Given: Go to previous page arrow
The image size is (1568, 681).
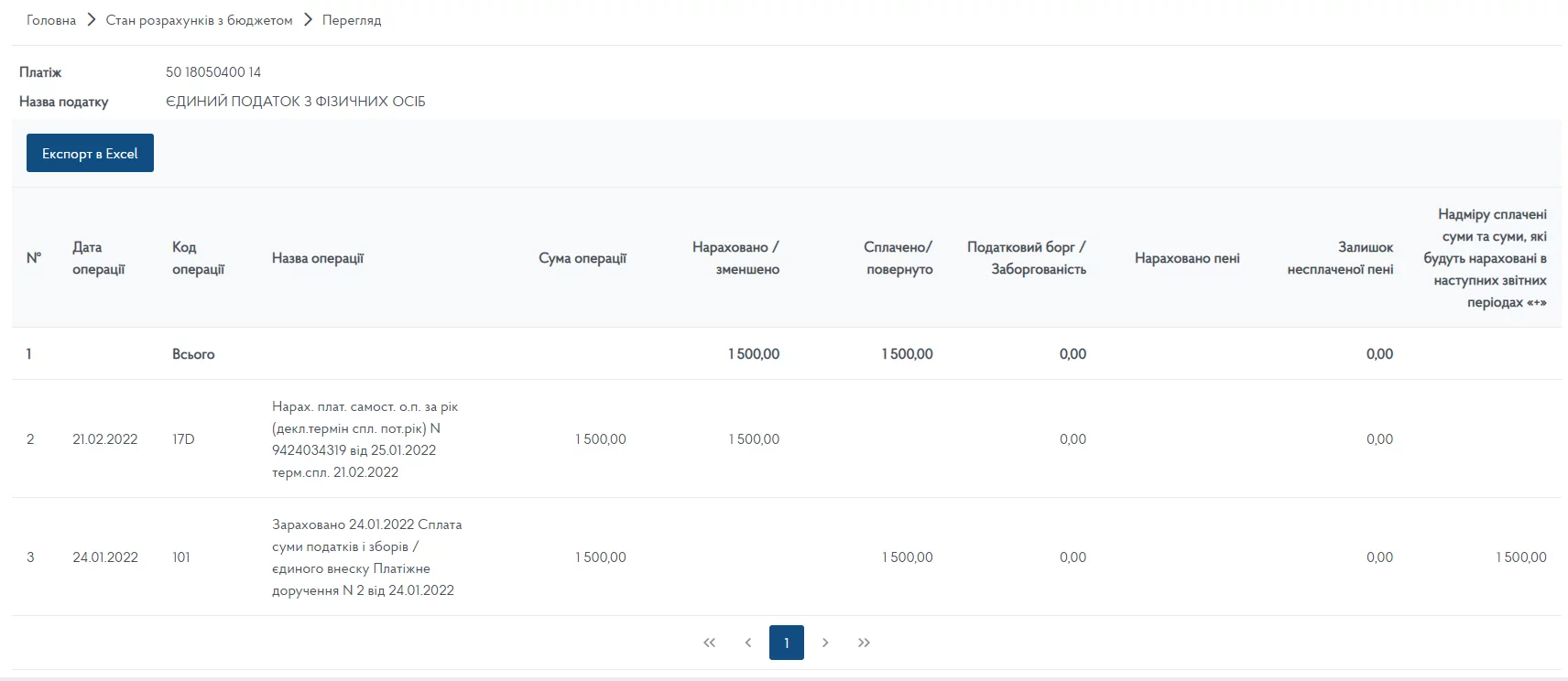Looking at the screenshot, I should click(x=748, y=643).
